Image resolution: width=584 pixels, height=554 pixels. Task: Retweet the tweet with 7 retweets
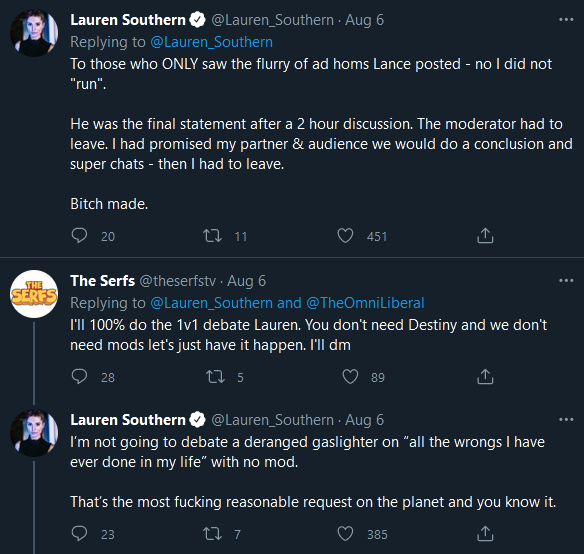pyautogui.click(x=212, y=534)
